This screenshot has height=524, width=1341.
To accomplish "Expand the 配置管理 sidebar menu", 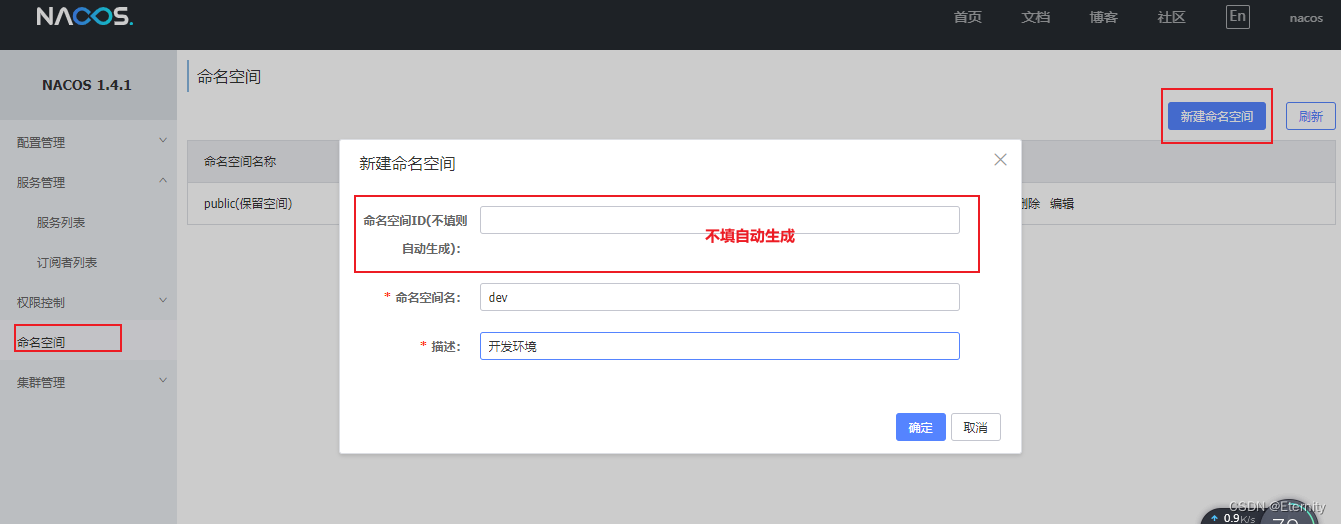I will pos(88,142).
